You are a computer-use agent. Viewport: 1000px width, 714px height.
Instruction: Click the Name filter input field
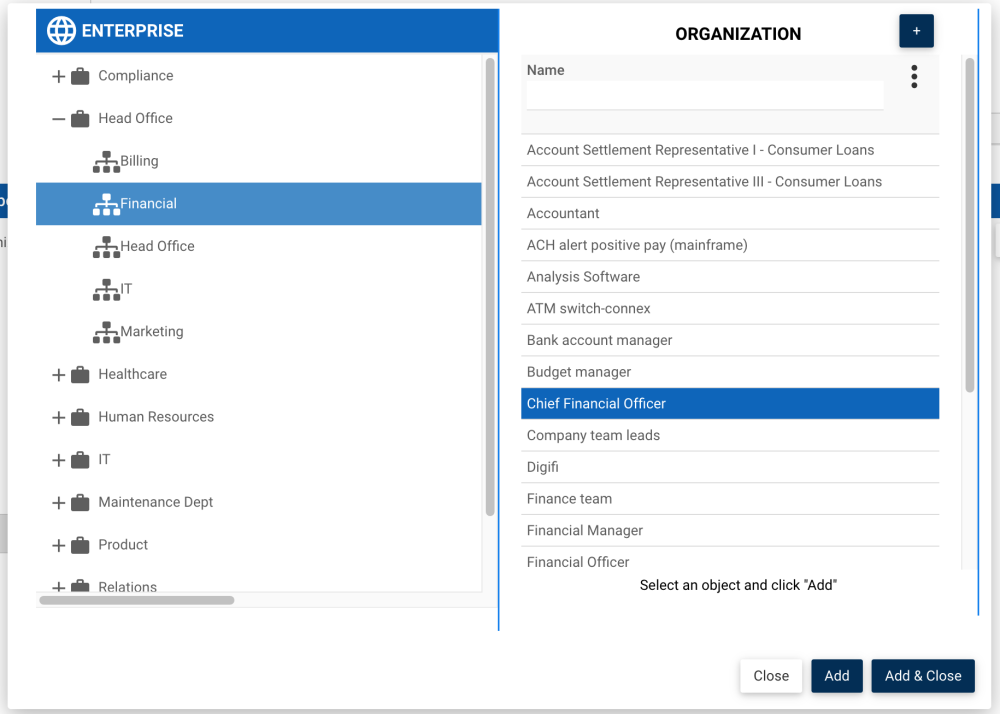point(705,96)
